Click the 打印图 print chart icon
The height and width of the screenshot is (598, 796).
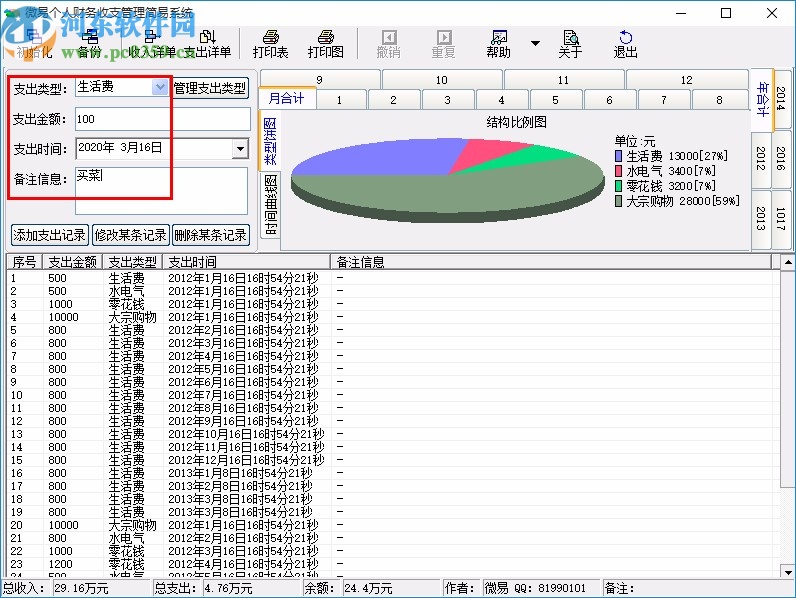[325, 43]
